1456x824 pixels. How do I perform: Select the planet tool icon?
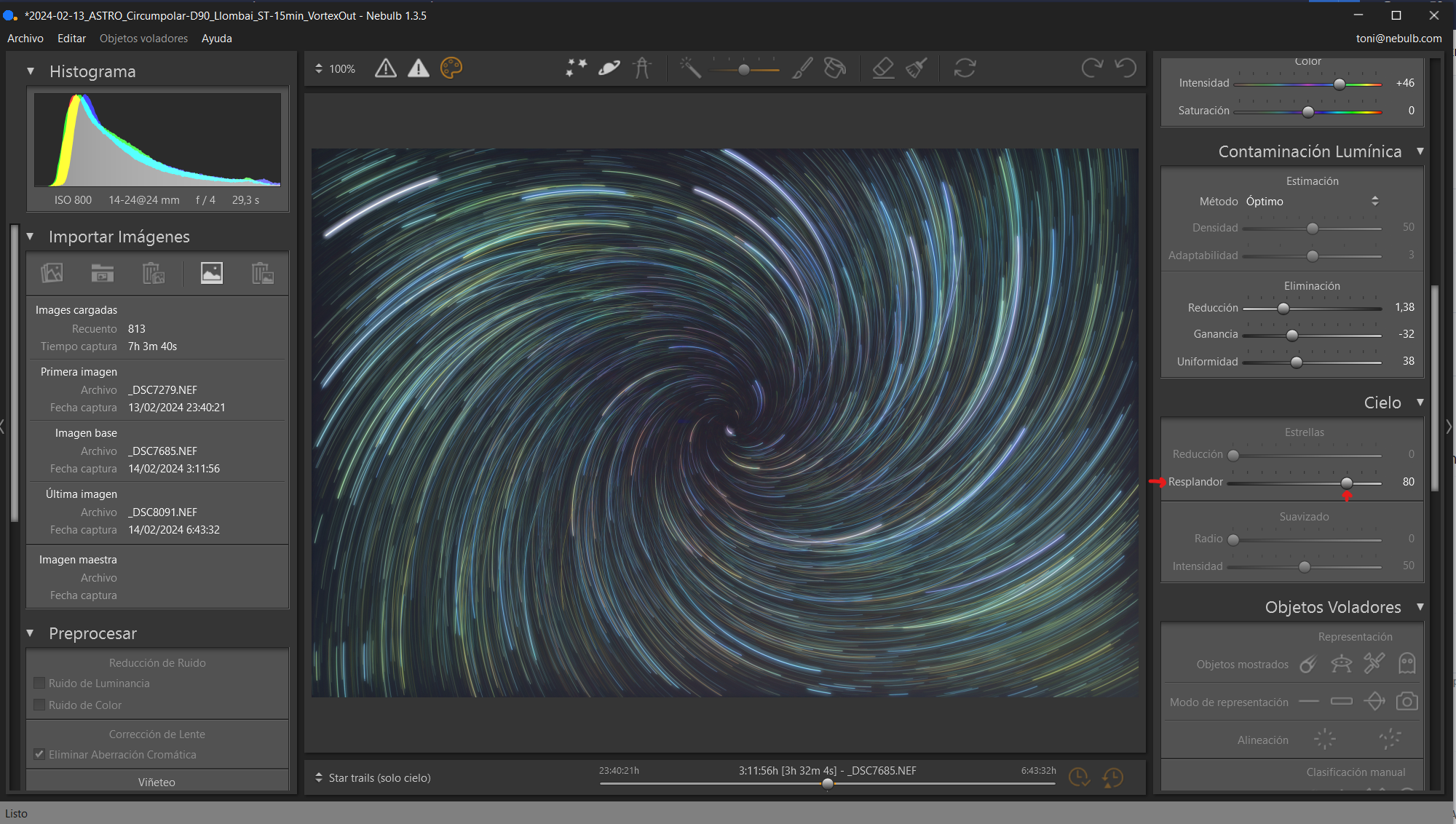[609, 68]
